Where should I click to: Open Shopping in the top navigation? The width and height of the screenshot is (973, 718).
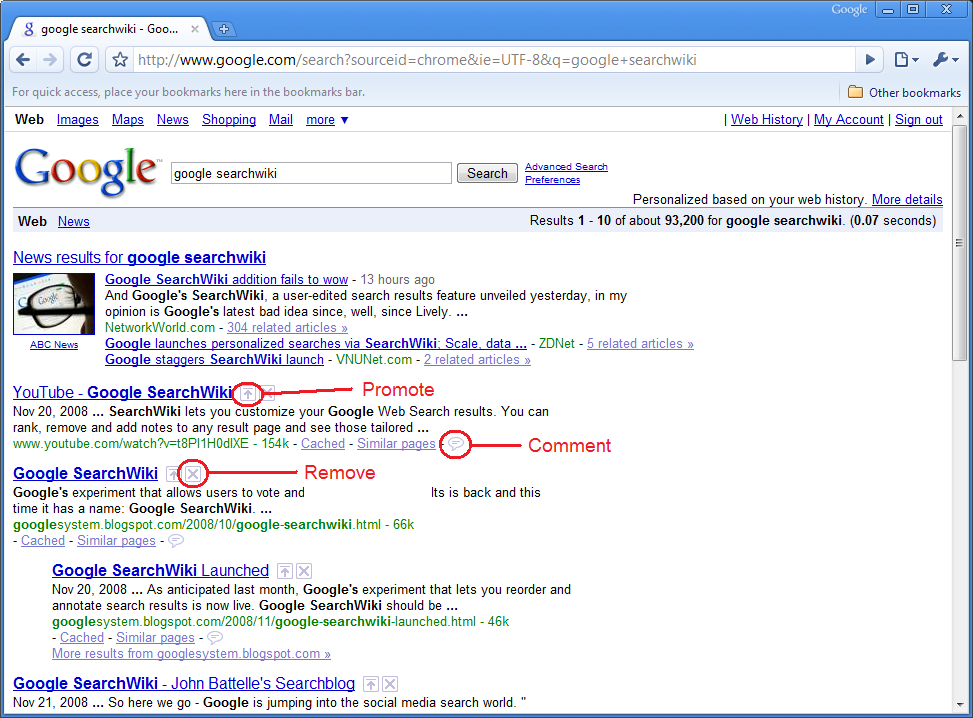pyautogui.click(x=229, y=120)
